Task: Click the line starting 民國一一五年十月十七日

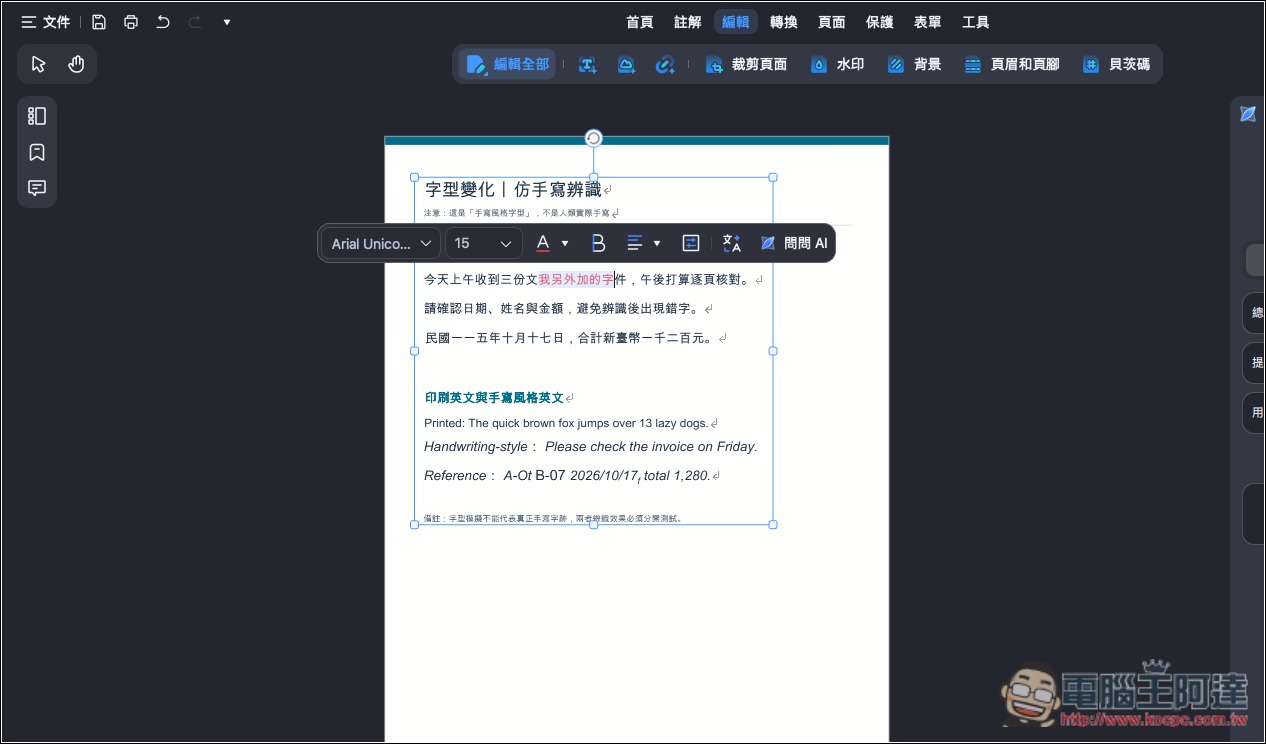Action: [569, 338]
